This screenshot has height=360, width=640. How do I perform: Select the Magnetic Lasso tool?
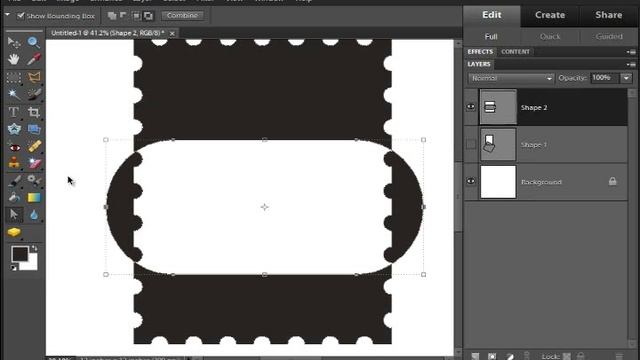34,77
